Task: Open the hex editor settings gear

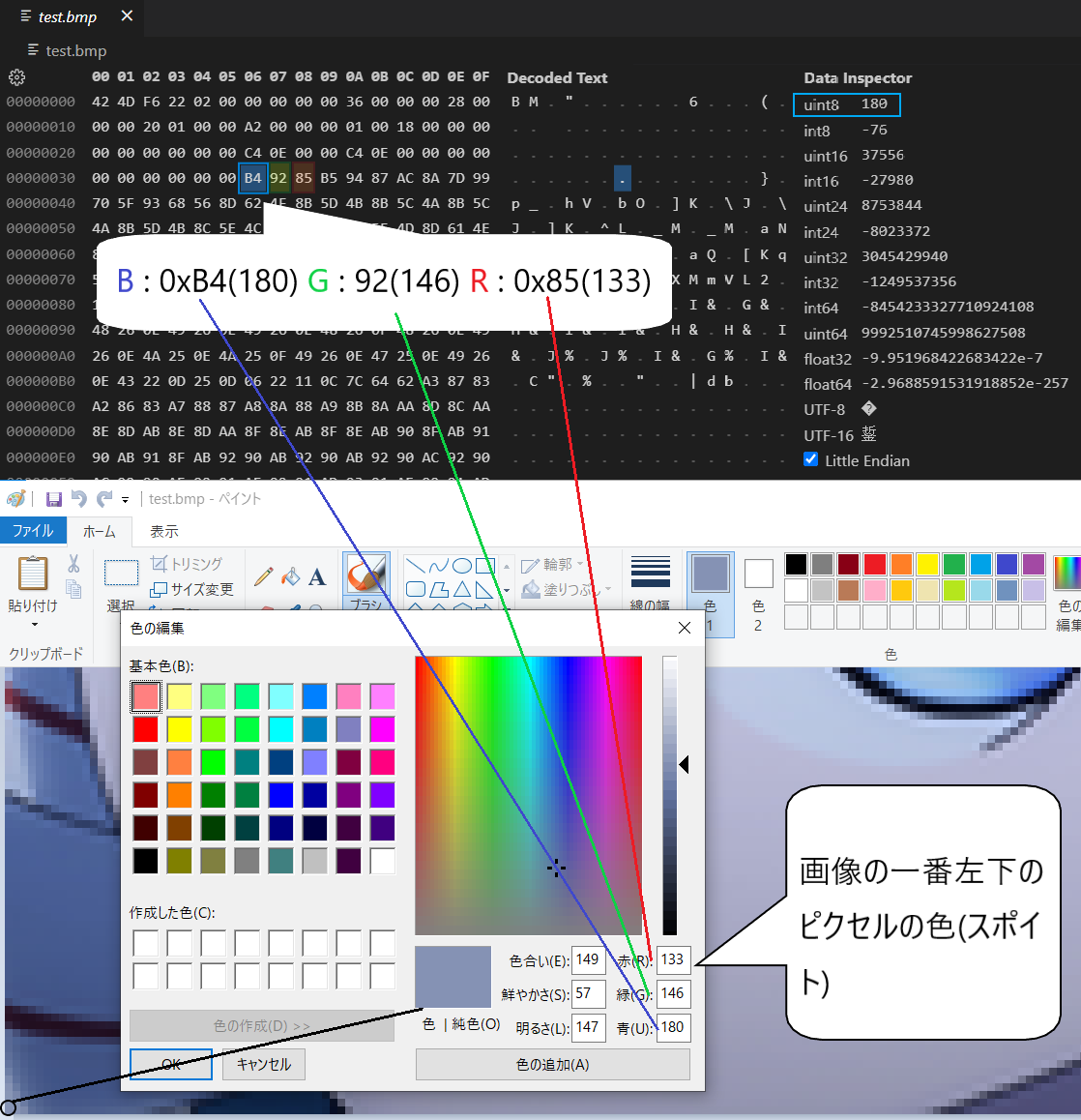Action: pos(15,77)
